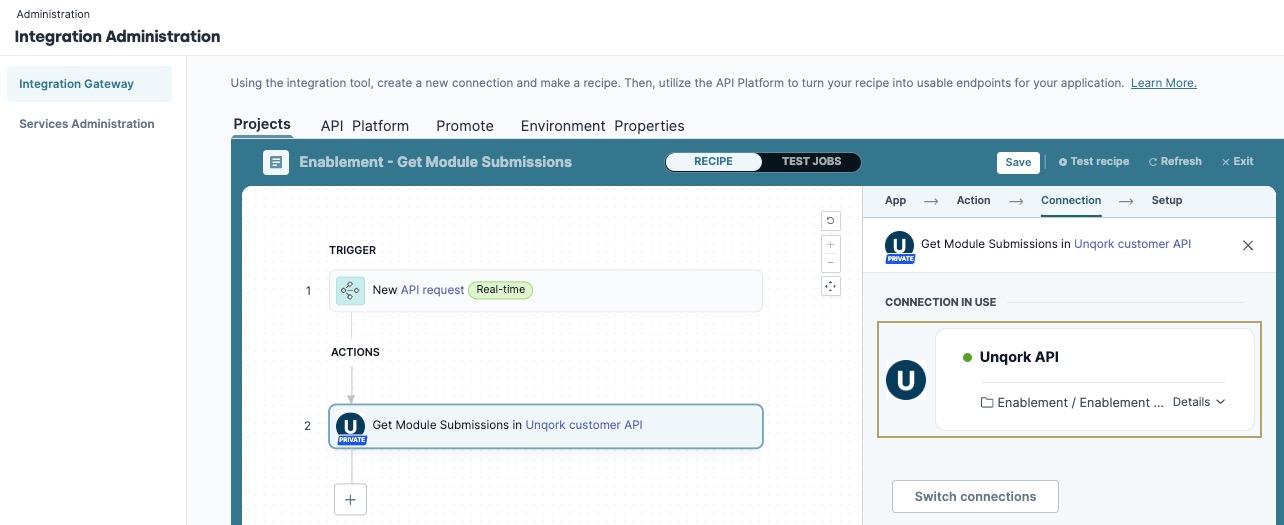Click the PRIVATE badge in panel header
Image resolution: width=1284 pixels, height=525 pixels.
point(900,259)
